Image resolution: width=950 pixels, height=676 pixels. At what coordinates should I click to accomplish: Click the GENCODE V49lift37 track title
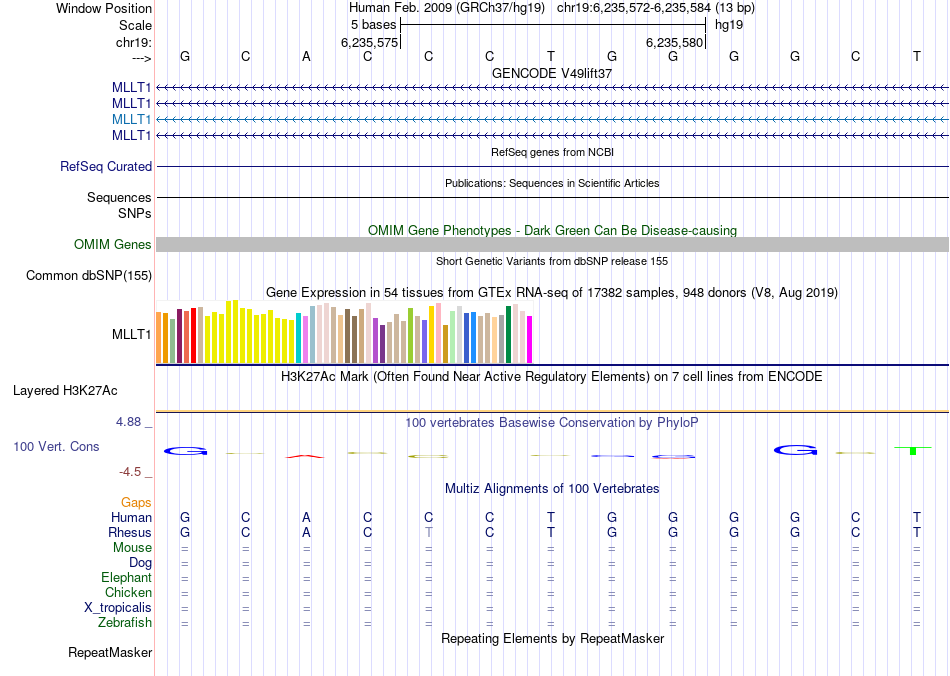[552, 73]
